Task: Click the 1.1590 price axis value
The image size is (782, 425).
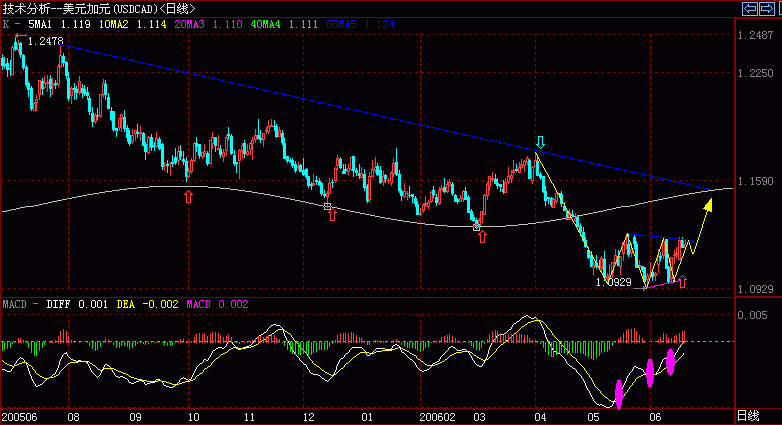Action: point(756,182)
